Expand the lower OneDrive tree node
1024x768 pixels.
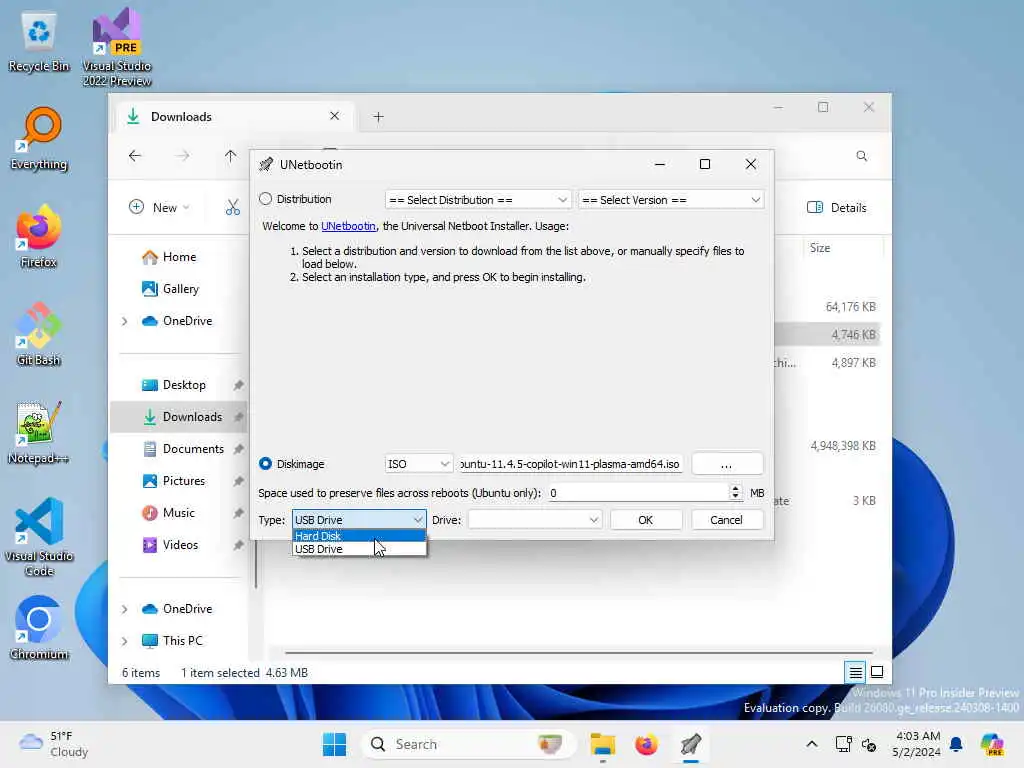[x=124, y=609]
